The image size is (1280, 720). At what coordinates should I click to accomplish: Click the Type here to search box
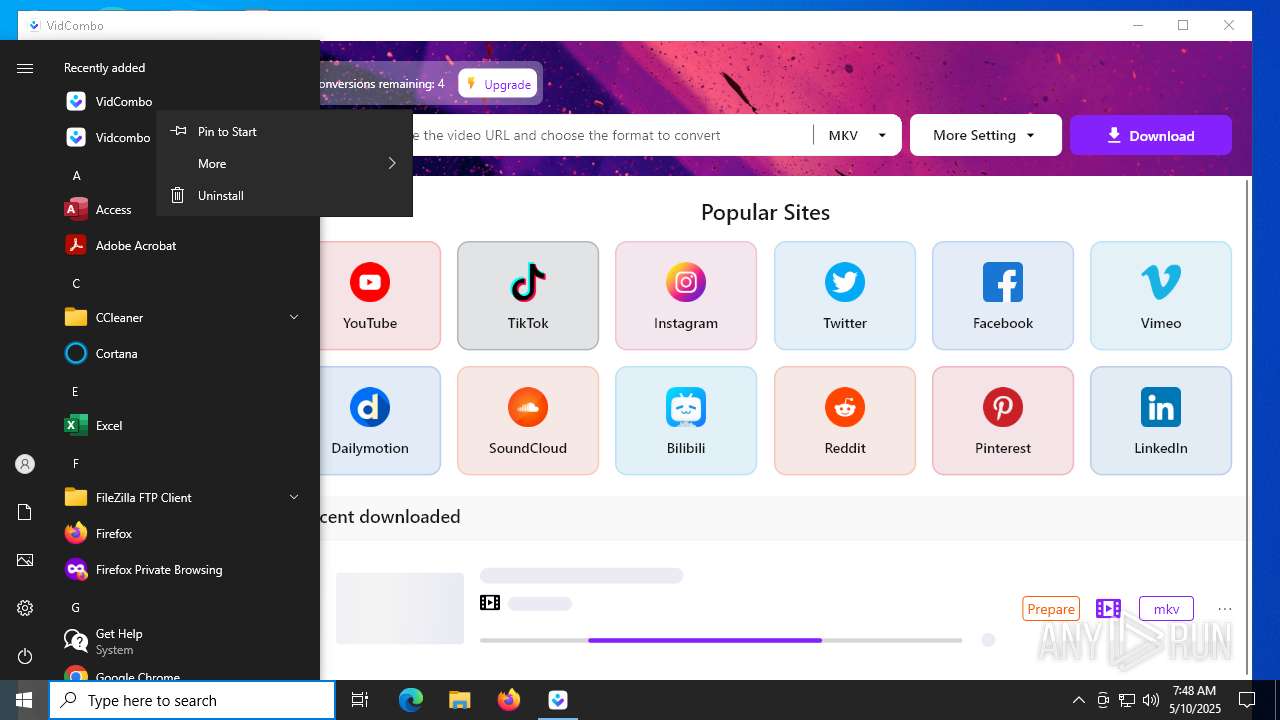192,700
